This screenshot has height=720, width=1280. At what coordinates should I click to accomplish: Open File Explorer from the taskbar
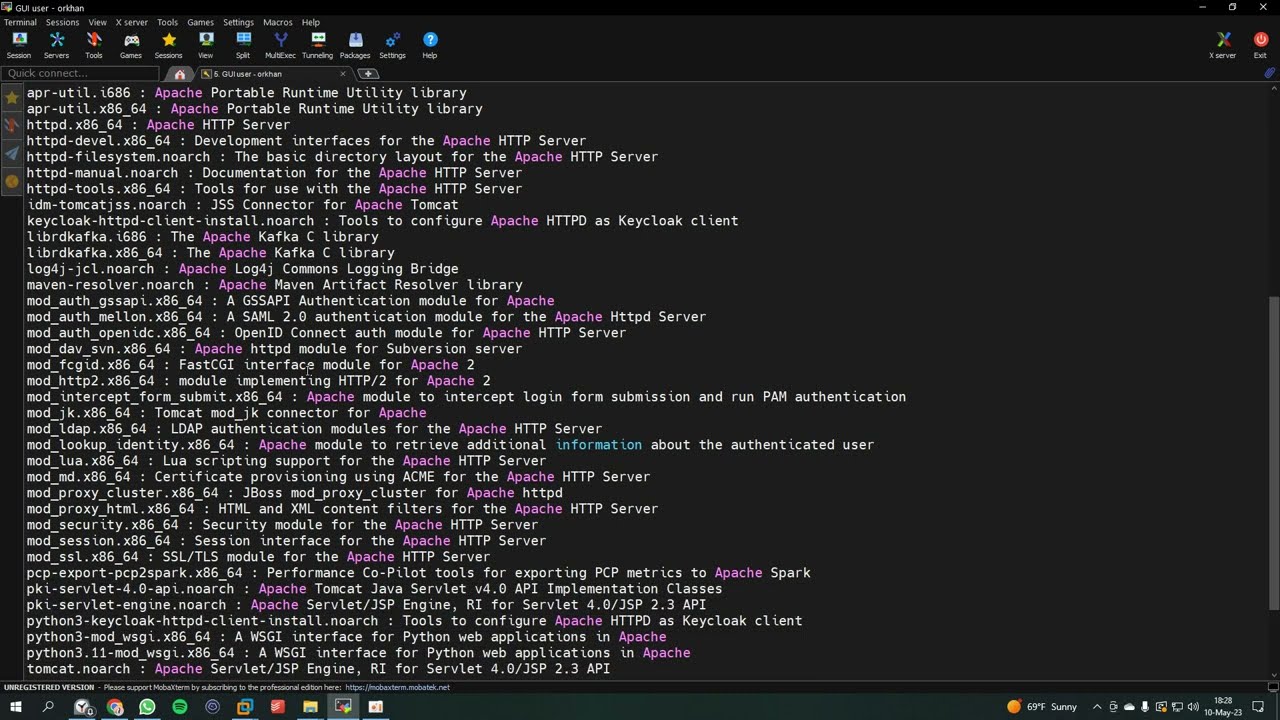(310, 707)
